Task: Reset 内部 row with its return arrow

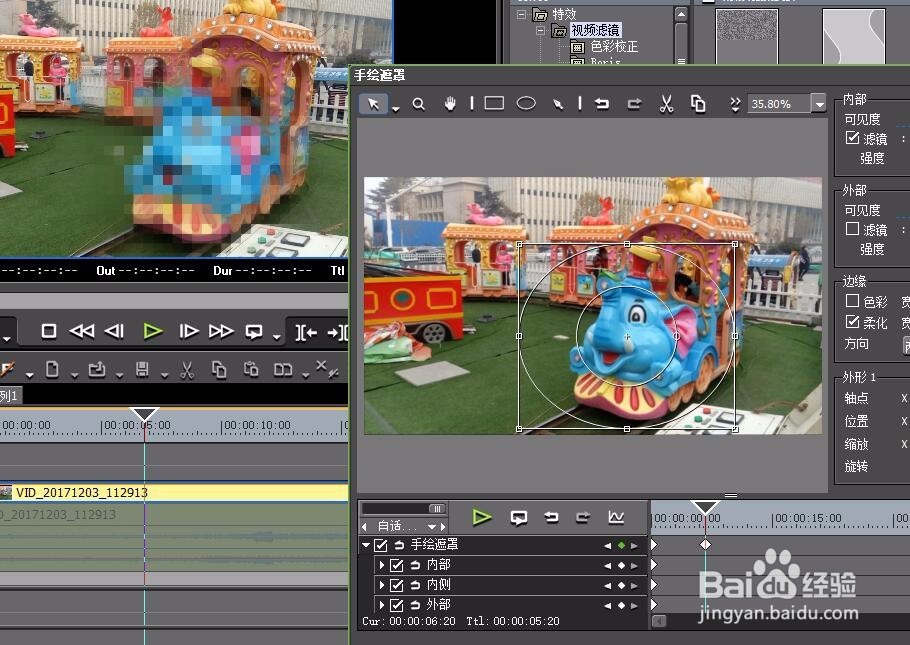Action: tap(415, 565)
